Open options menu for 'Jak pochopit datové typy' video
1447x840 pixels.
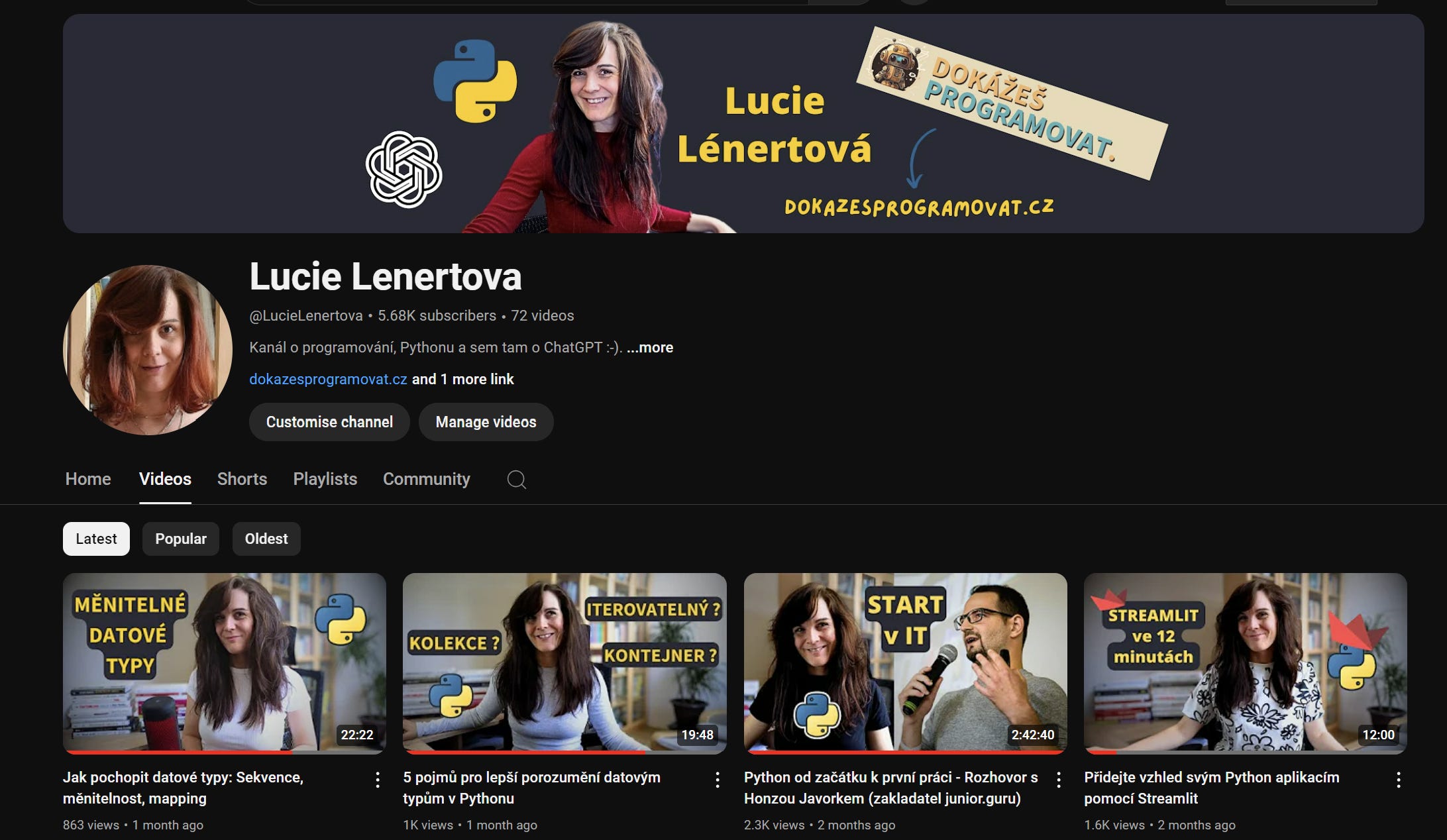tap(378, 780)
